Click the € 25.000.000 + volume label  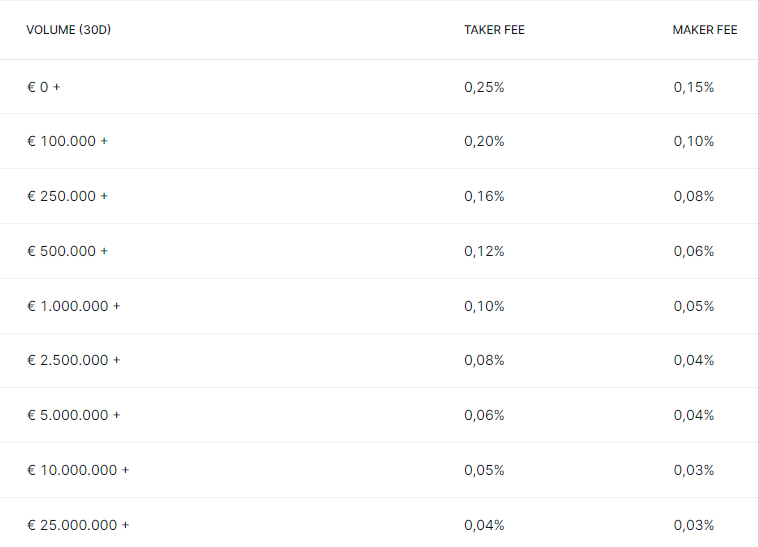(x=78, y=525)
